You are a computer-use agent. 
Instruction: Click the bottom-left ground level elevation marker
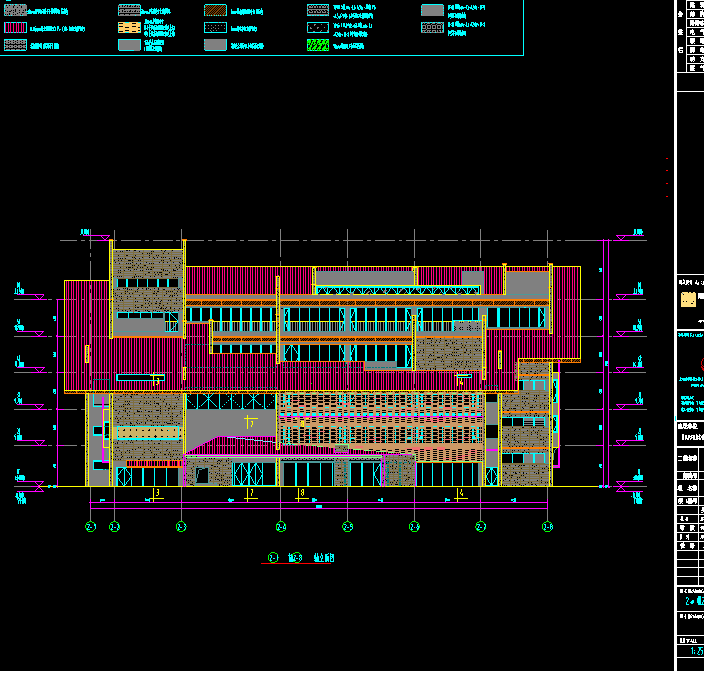[x=21, y=493]
